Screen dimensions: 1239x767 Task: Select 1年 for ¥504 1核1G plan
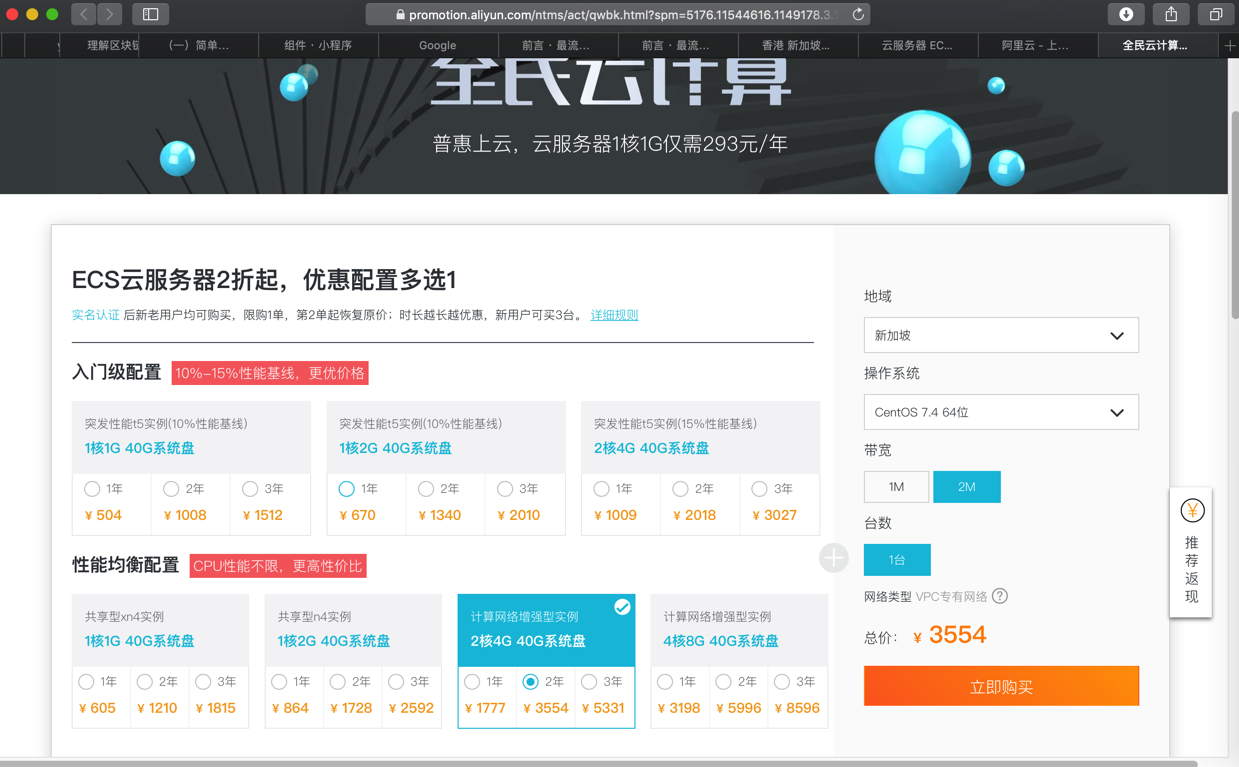[92, 489]
